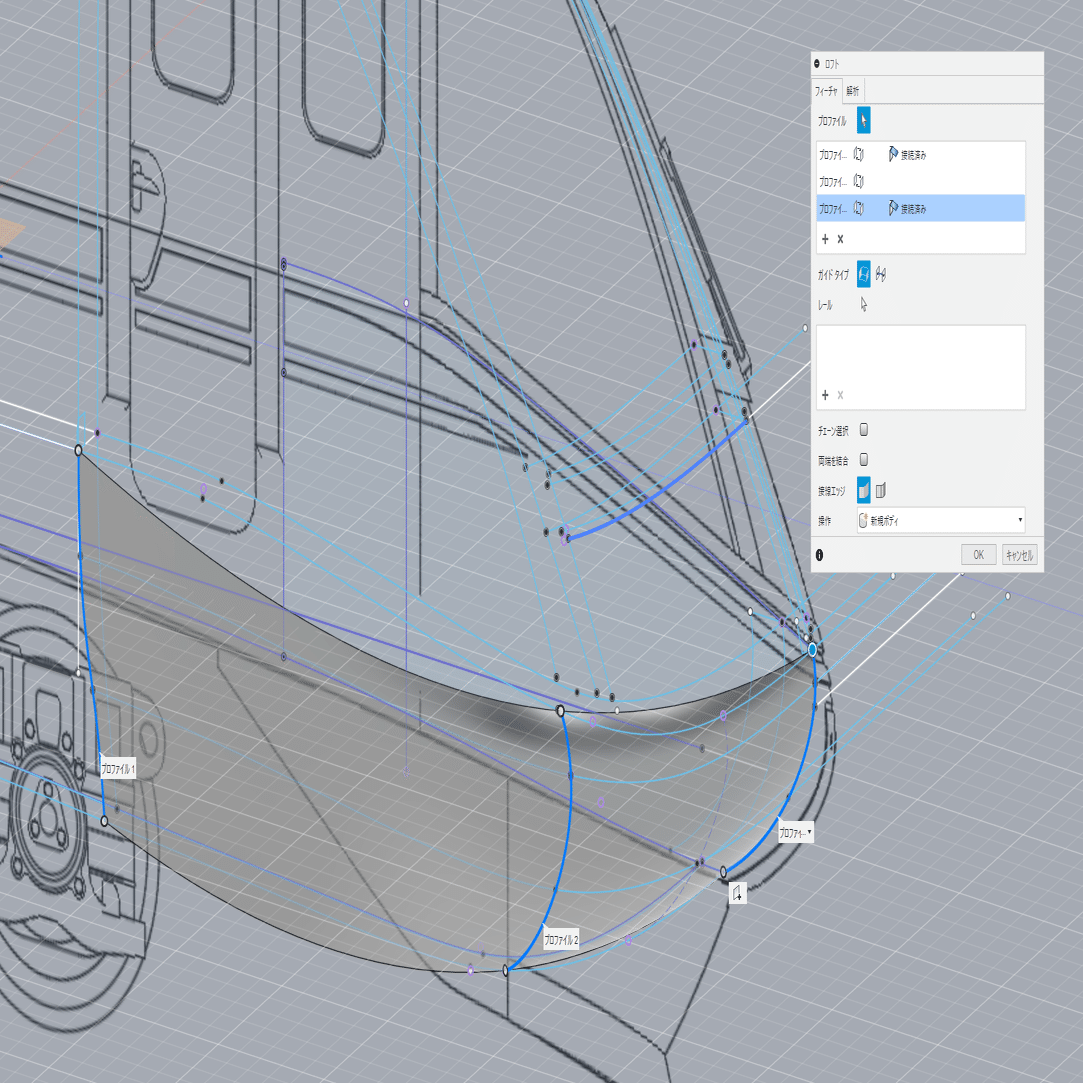Image resolution: width=1083 pixels, height=1083 pixels.
Task: Open the 操作 dropdown showing 新規ボディ
Action: 941,520
